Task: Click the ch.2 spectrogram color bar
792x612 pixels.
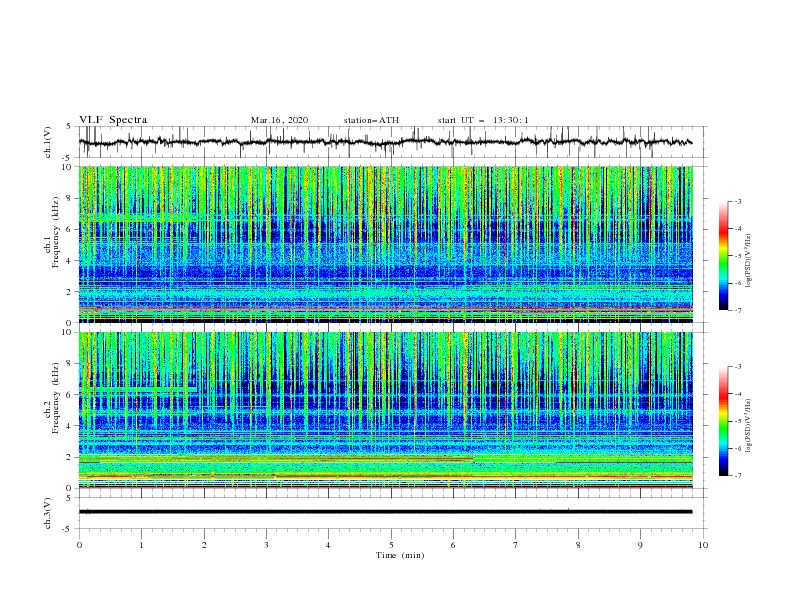Action: pos(724,421)
